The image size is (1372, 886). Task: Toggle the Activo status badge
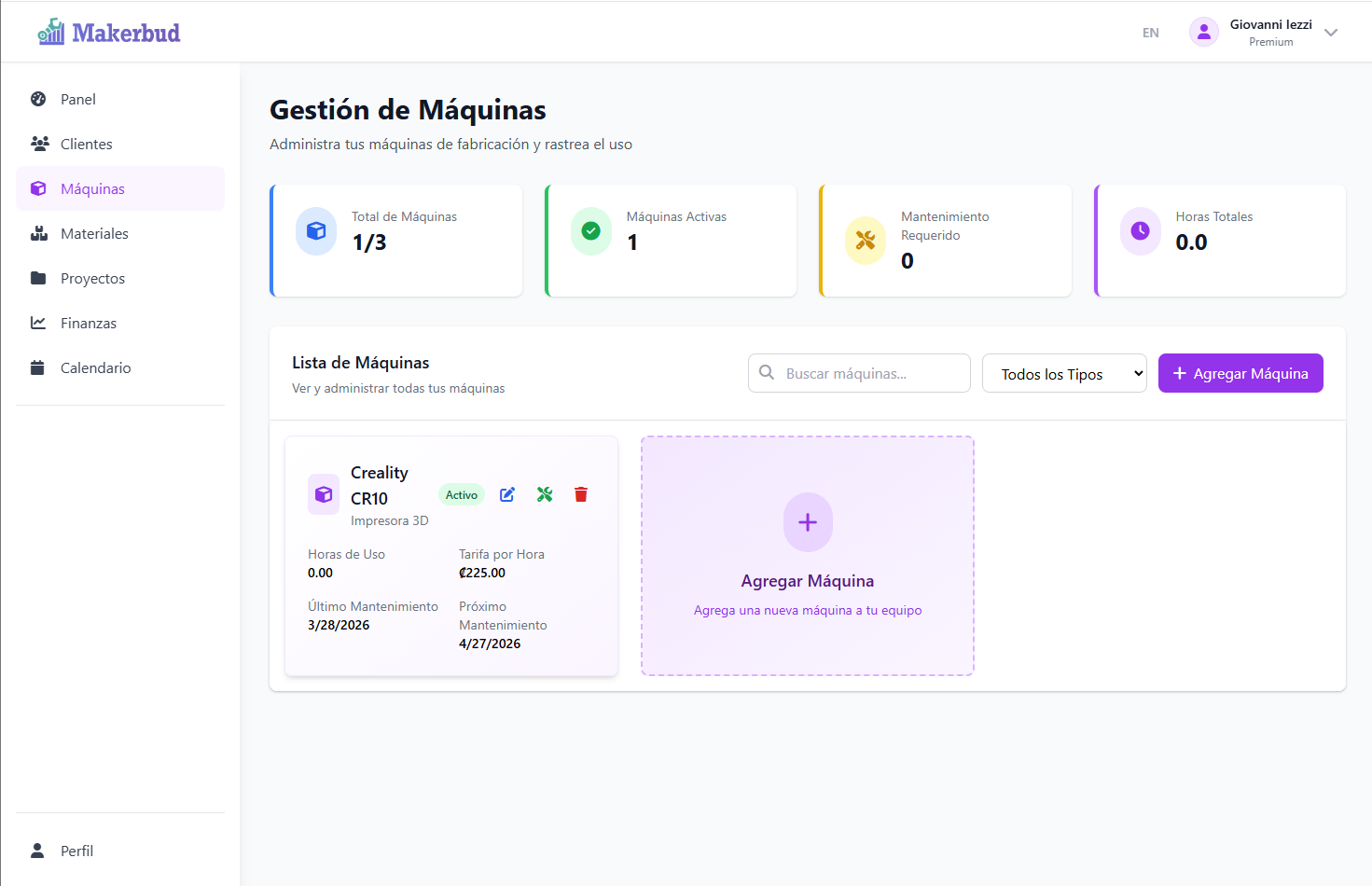(x=461, y=494)
